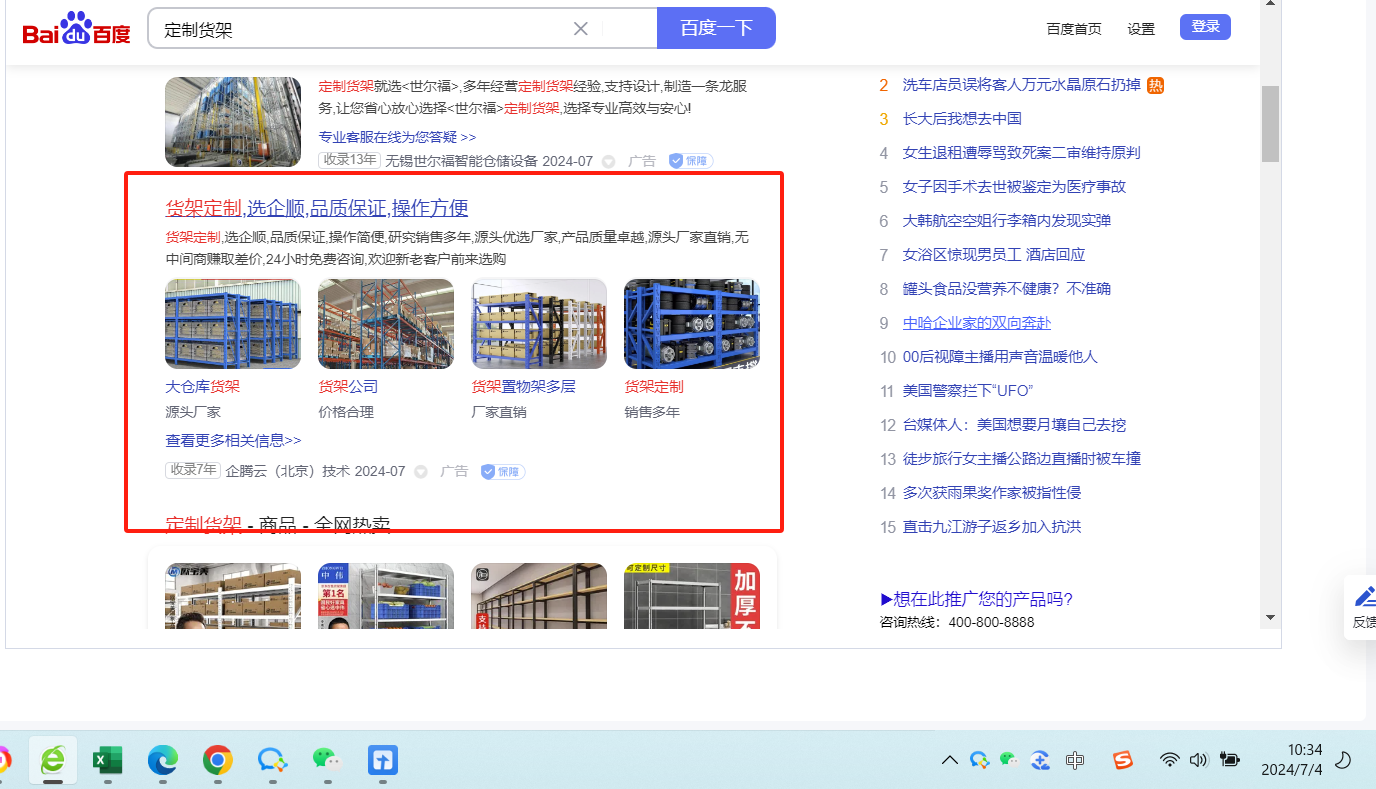1376x789 pixels.
Task: Click the 保障 badge under 企腾云 ad
Action: pos(503,471)
